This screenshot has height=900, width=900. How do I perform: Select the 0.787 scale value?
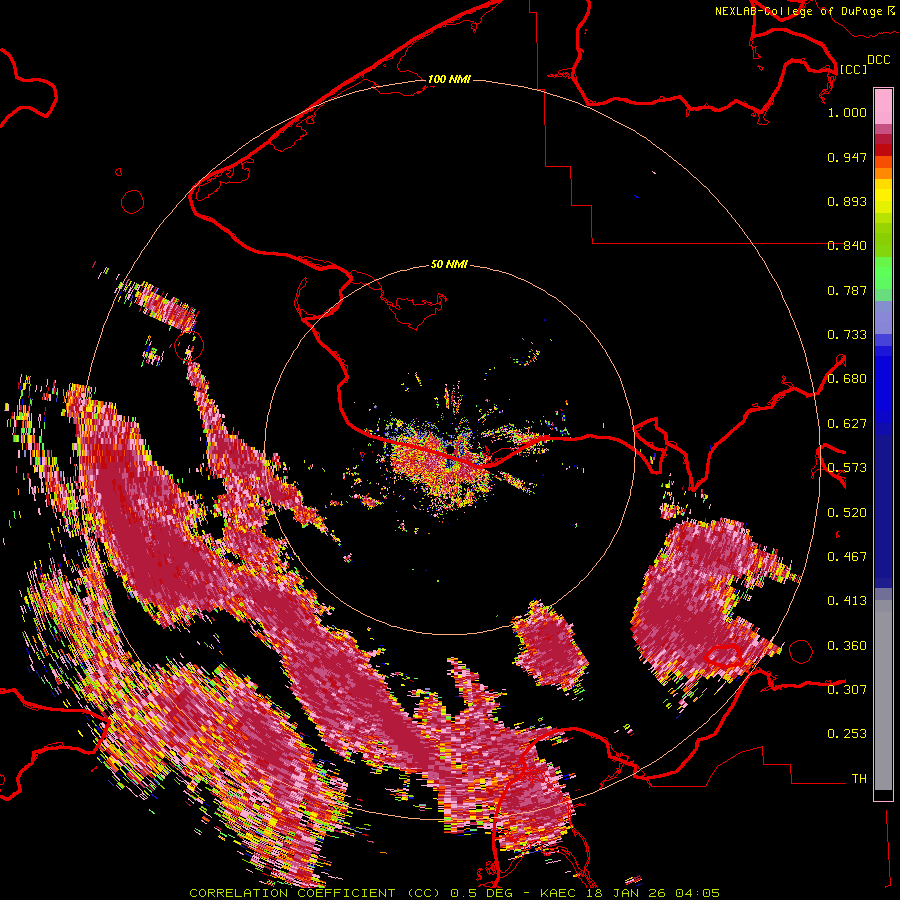coord(847,290)
